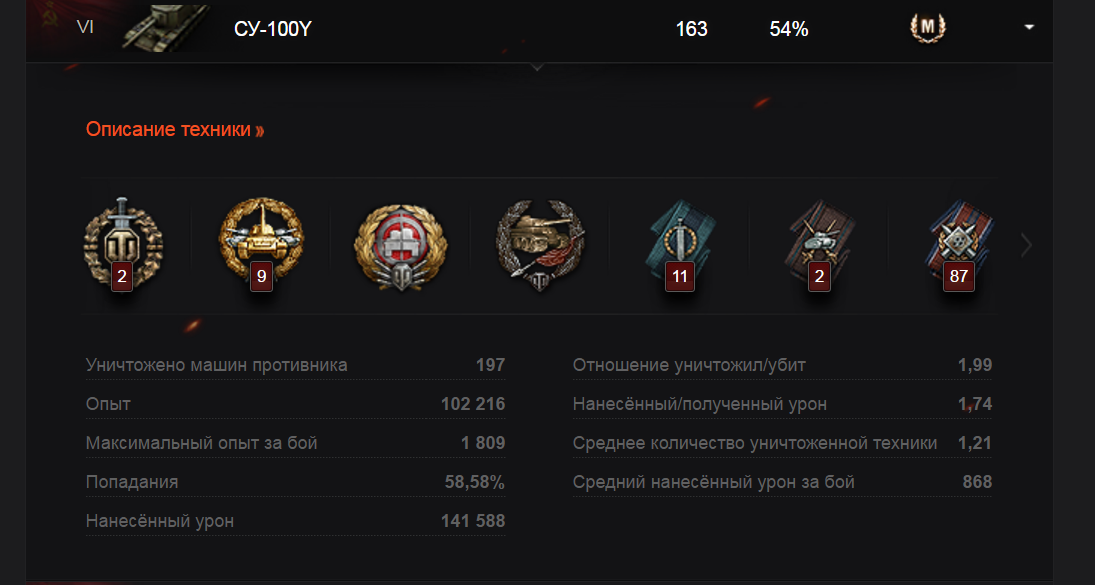The width and height of the screenshot is (1095, 585).
Task: Click the СУ-100Y vehicle name
Action: (x=272, y=29)
